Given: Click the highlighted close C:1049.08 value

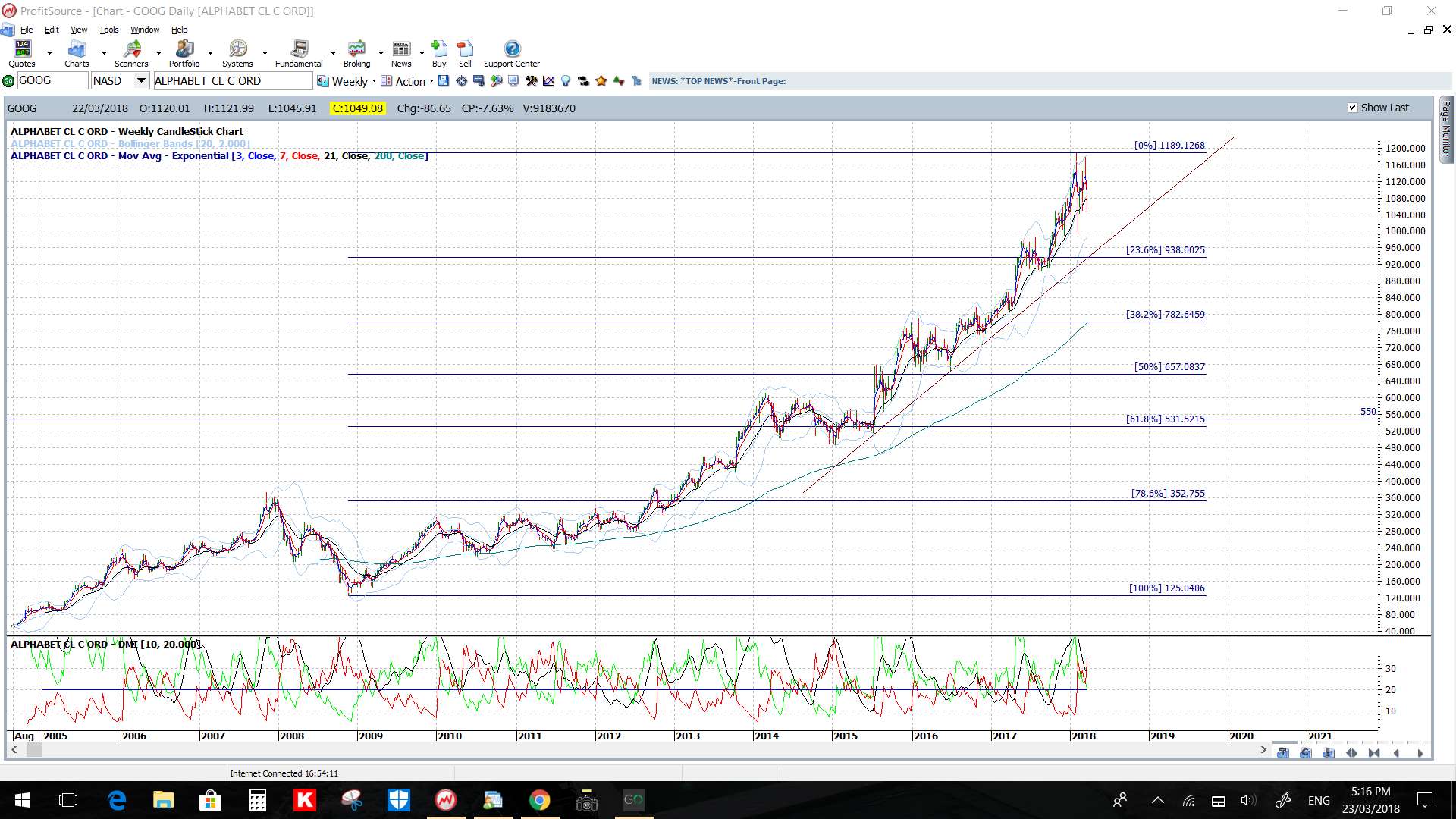Looking at the screenshot, I should coord(358,108).
